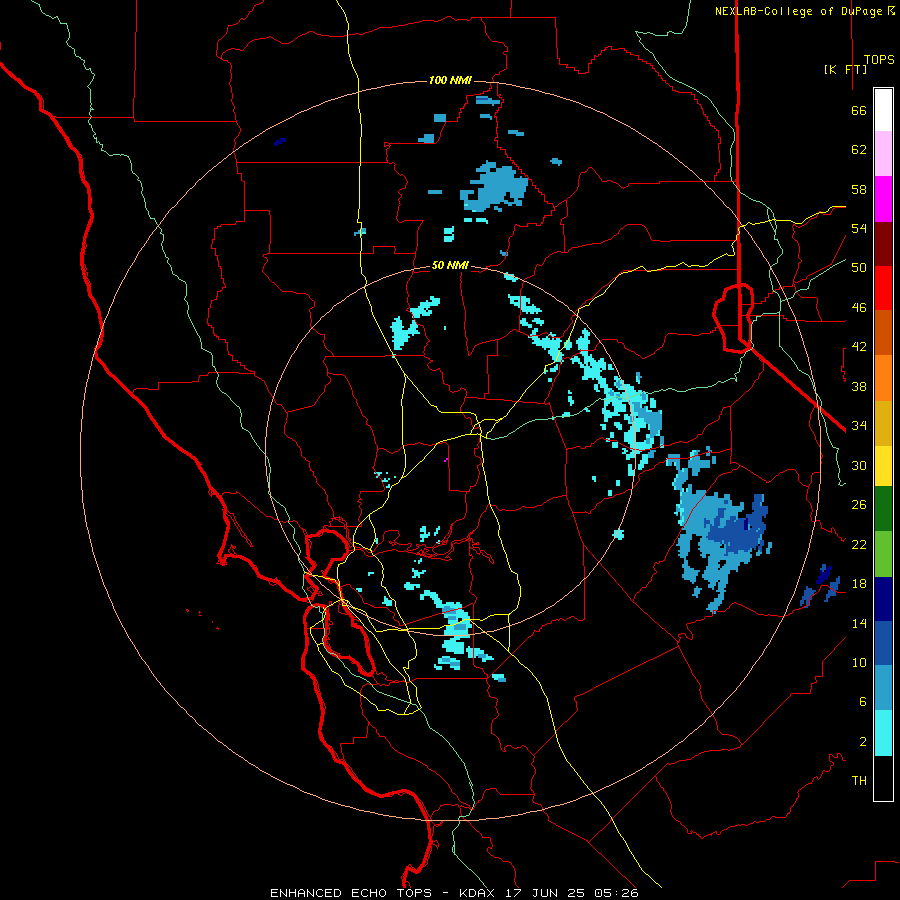Click the 50 NMI range ring label
Viewport: 900px width, 900px height.
pyautogui.click(x=450, y=265)
